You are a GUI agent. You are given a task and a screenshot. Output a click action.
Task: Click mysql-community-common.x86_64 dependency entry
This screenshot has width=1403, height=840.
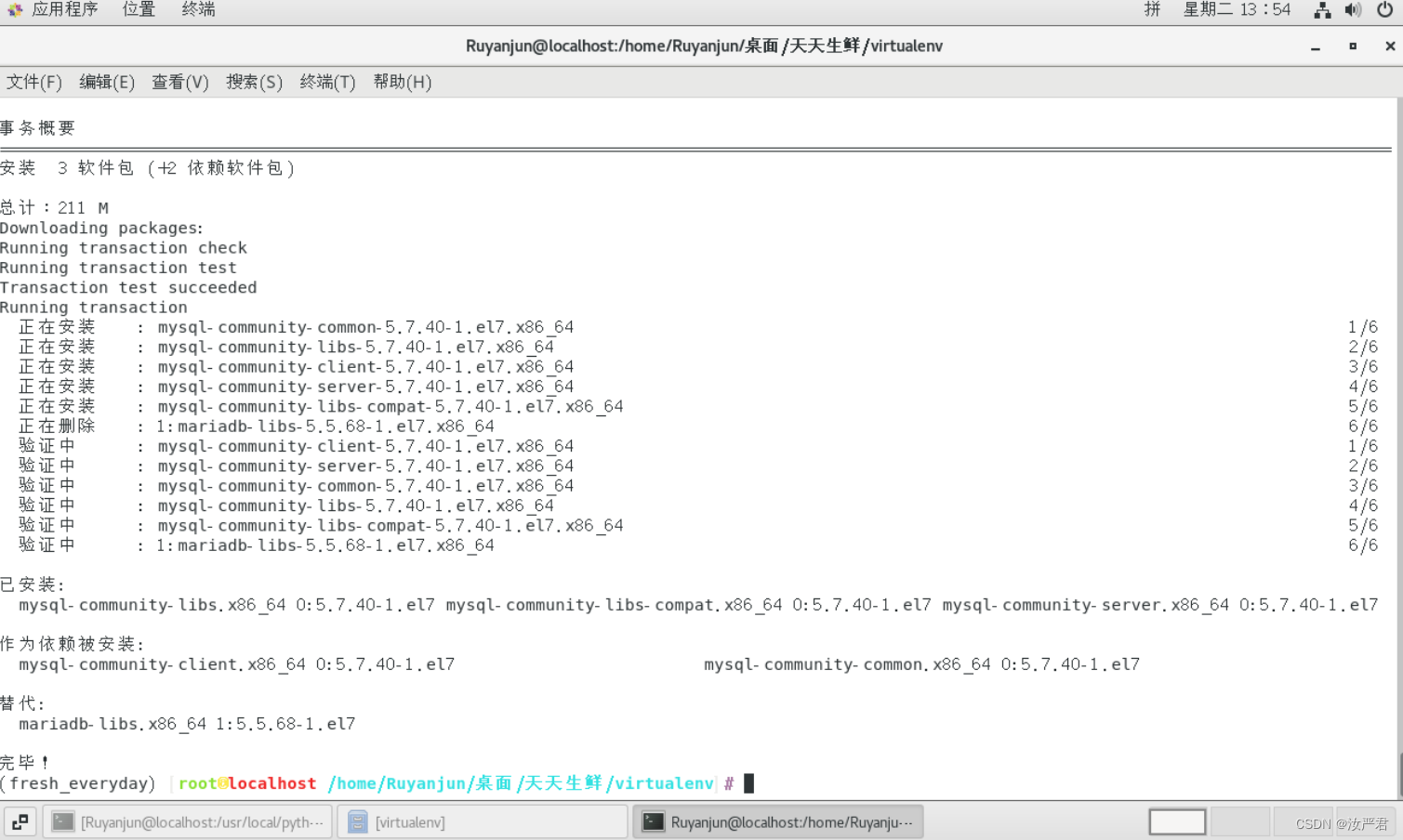921,664
